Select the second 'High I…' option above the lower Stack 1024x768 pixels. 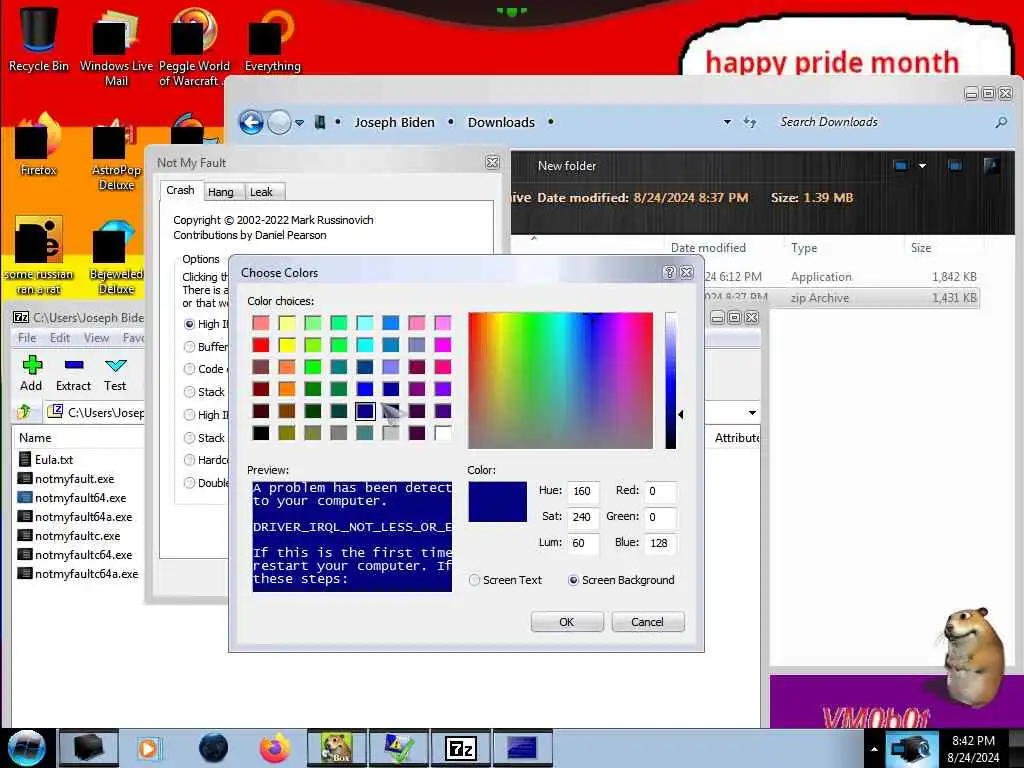189,415
